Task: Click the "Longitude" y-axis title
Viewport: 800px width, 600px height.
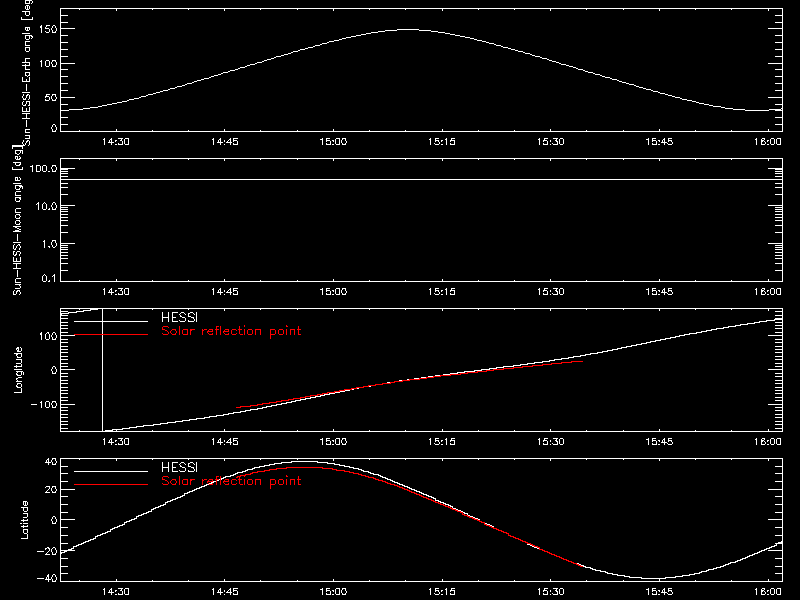Action: [x=18, y=370]
